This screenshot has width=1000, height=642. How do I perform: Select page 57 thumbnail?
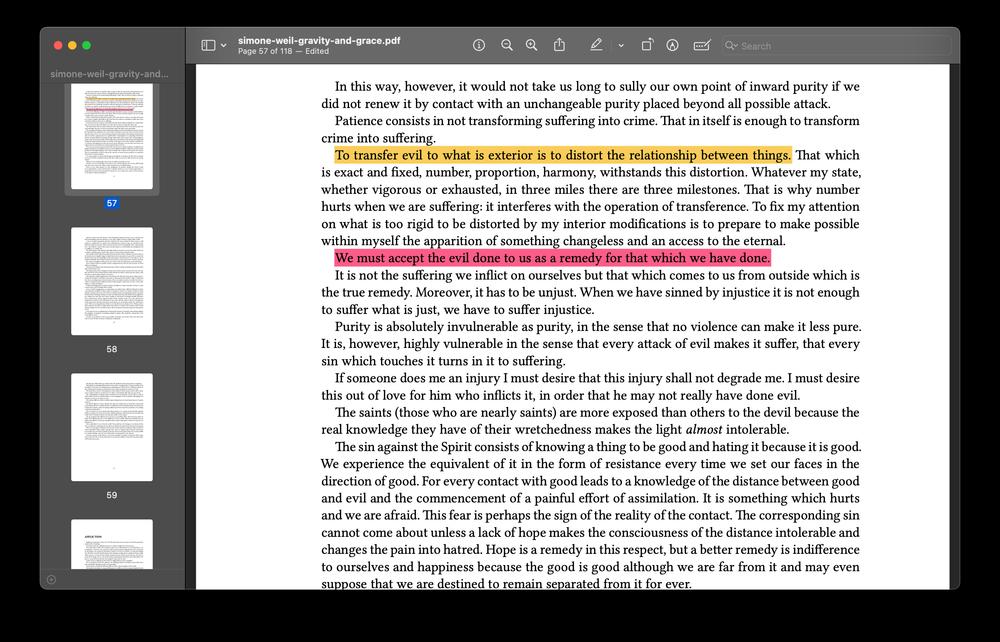tap(112, 136)
